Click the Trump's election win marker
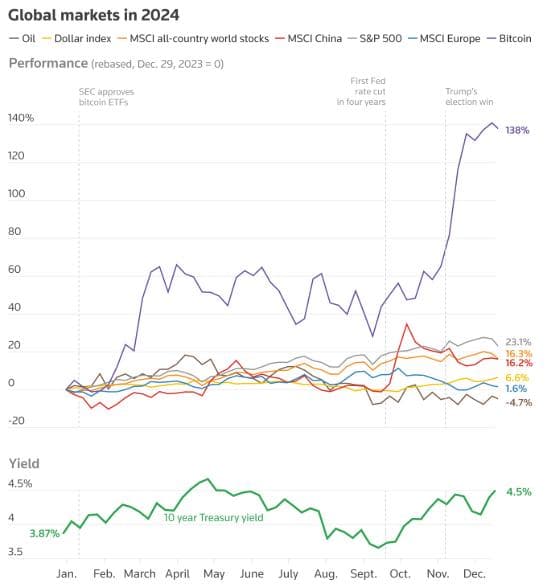 [469, 97]
